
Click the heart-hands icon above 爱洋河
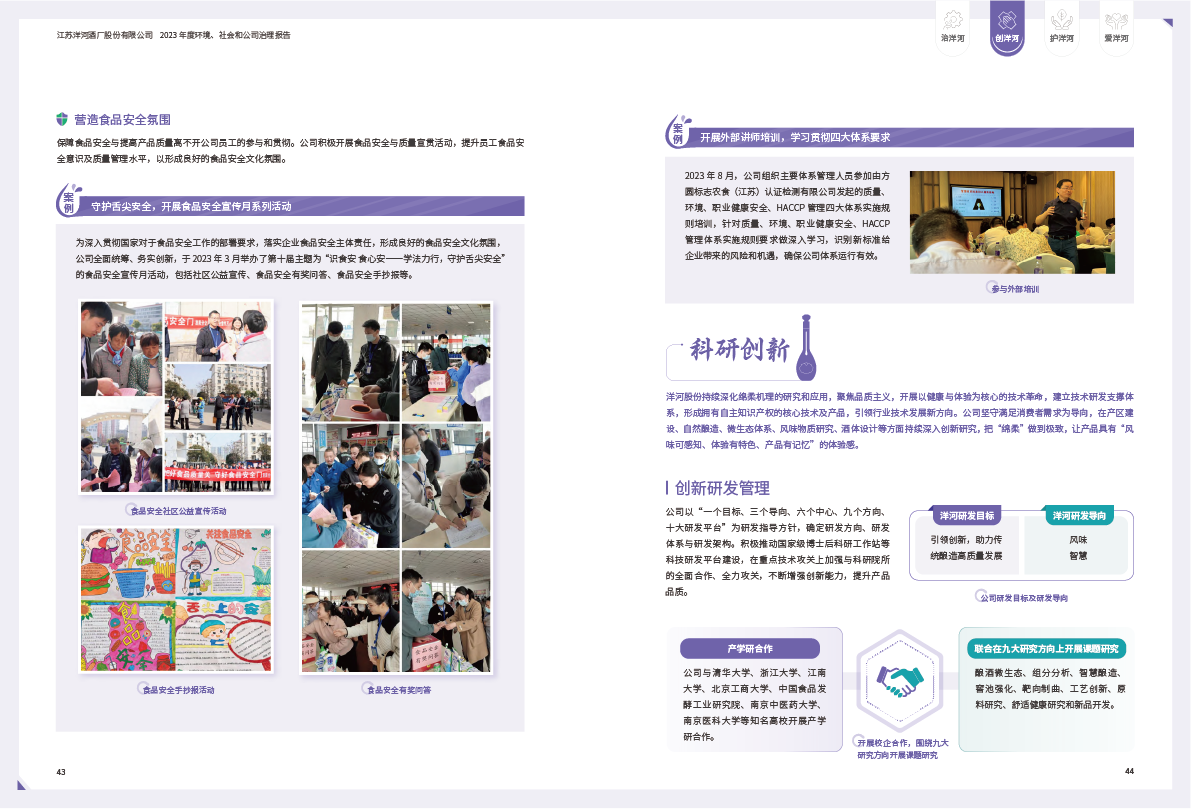click(1115, 18)
